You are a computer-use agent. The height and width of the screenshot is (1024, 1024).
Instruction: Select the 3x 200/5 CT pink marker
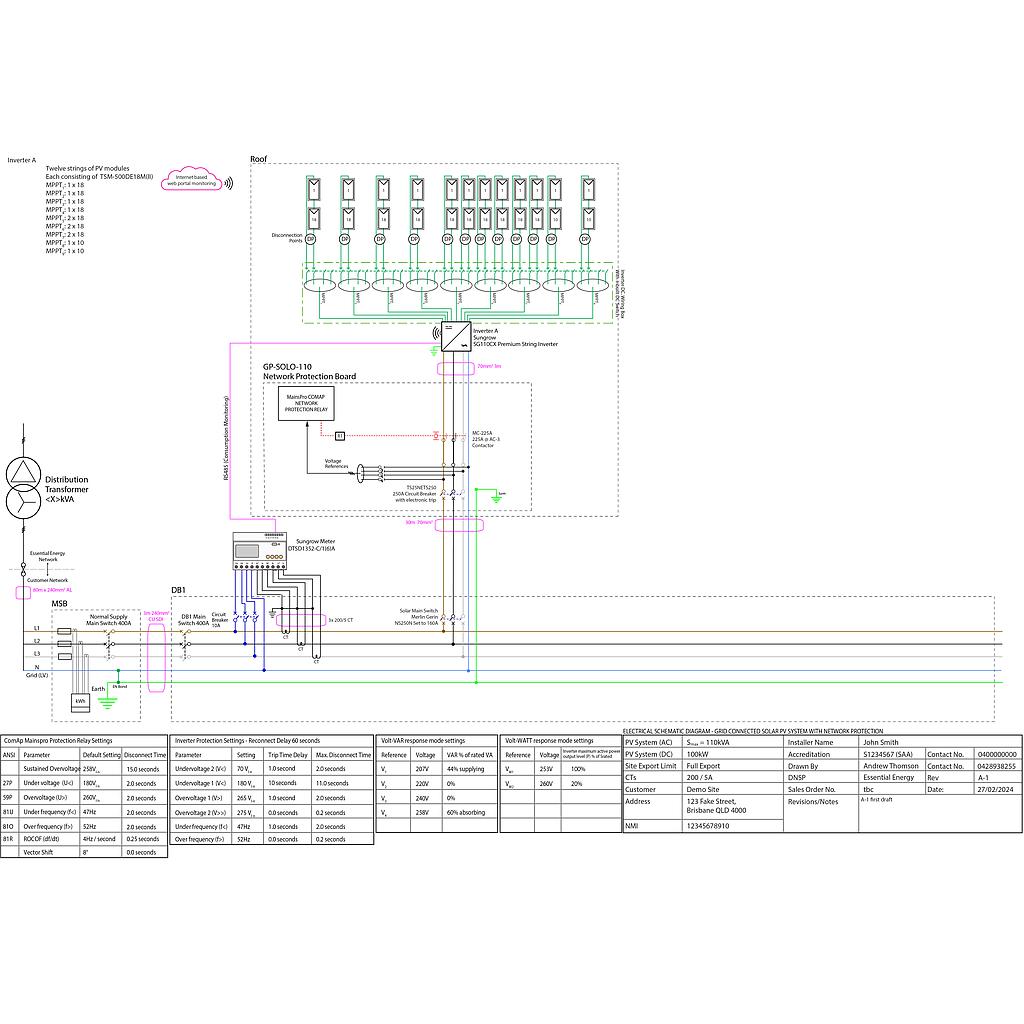tap(300, 620)
